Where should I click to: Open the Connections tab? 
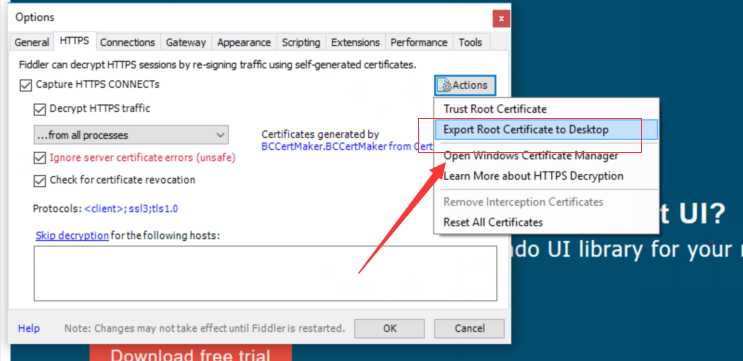coord(127,42)
